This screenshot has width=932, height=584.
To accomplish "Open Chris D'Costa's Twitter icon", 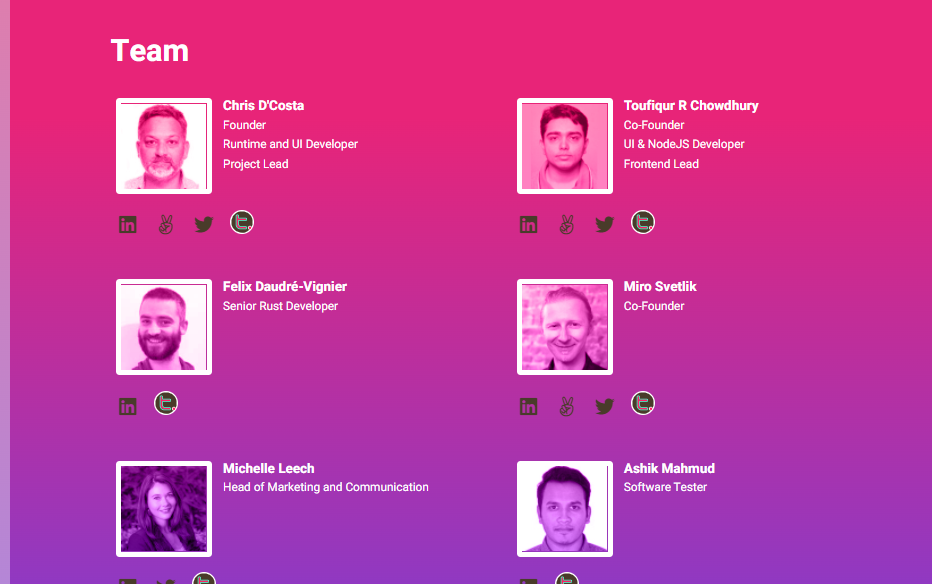I will click(204, 224).
